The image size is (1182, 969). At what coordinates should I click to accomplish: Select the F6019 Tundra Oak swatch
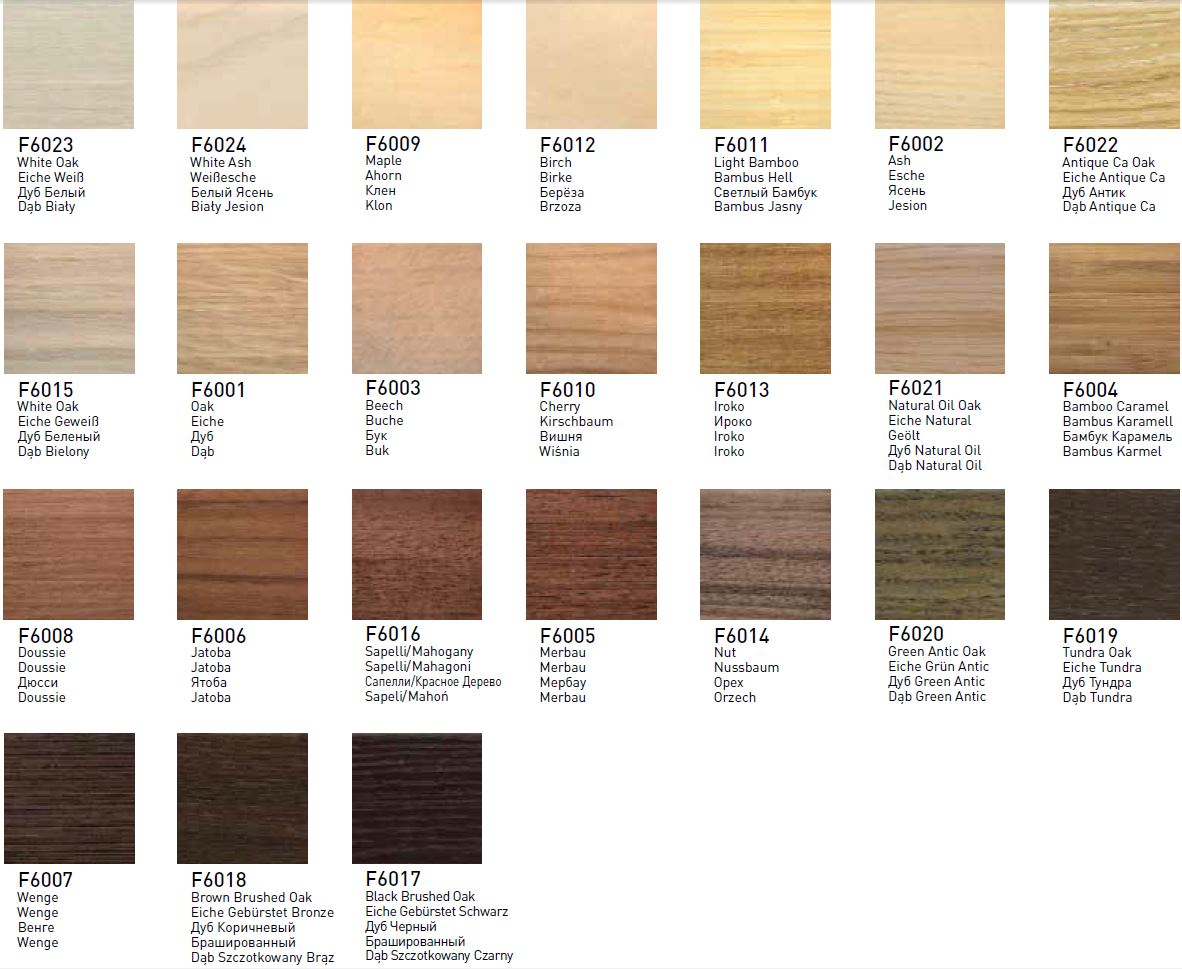[x=1114, y=554]
